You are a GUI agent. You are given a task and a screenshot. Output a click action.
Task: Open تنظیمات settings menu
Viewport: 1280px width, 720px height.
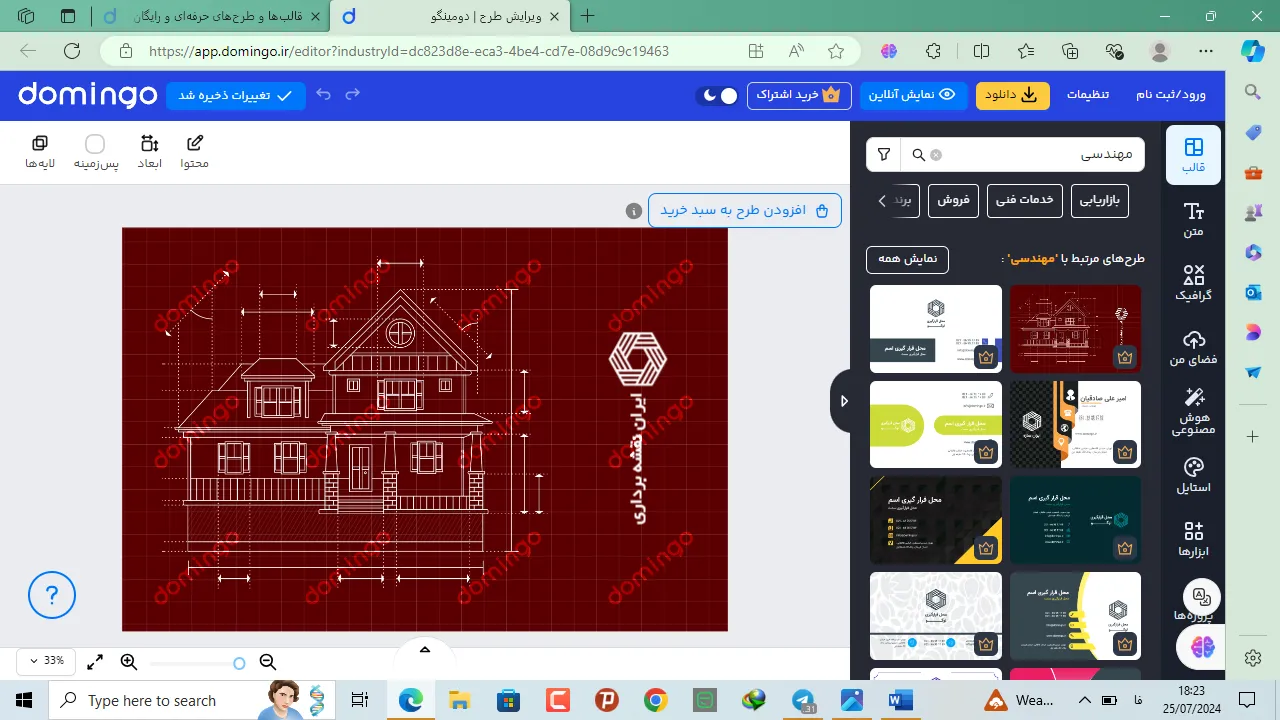(1088, 95)
